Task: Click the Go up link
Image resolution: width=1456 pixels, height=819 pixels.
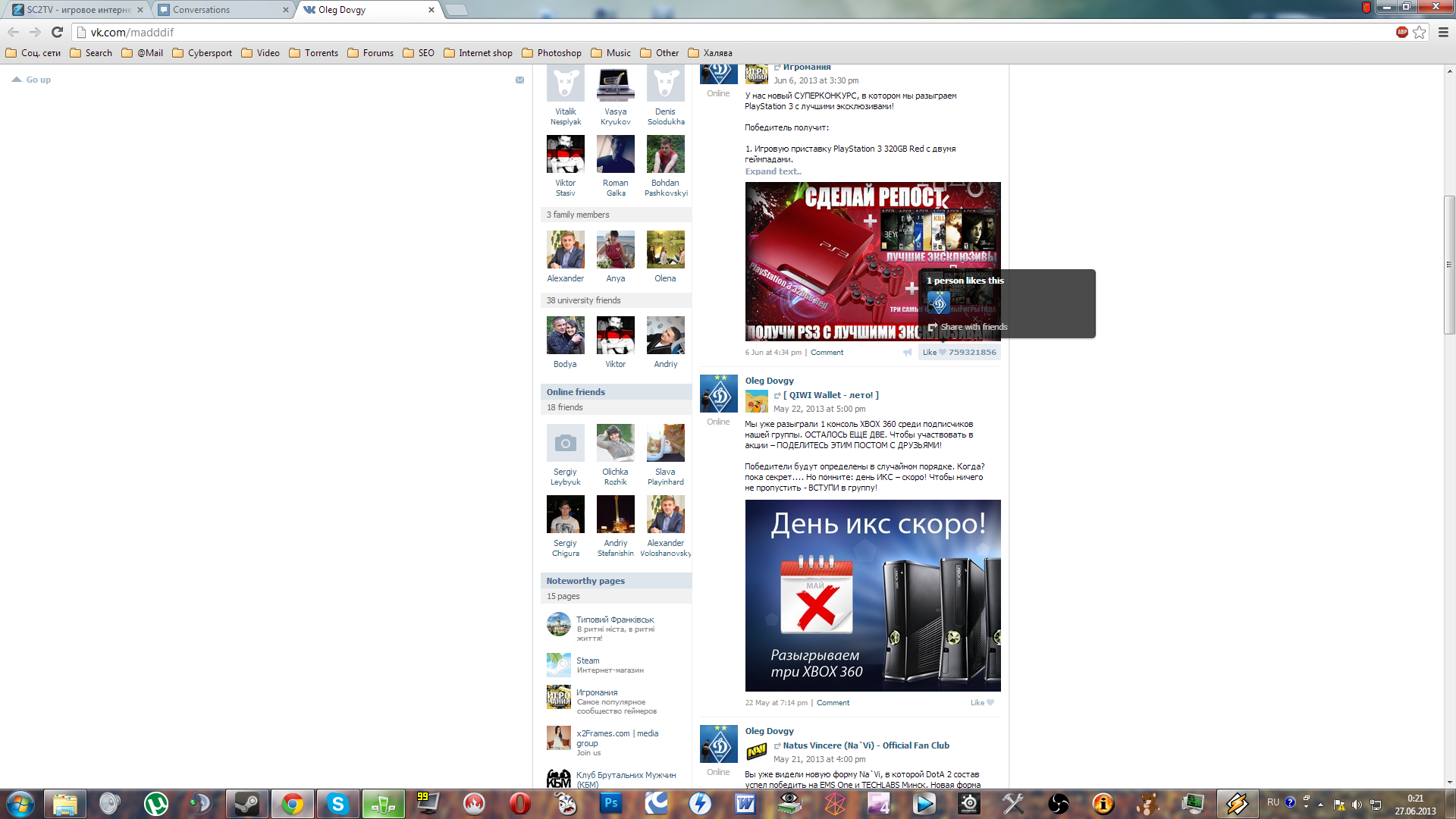Action: (x=31, y=80)
